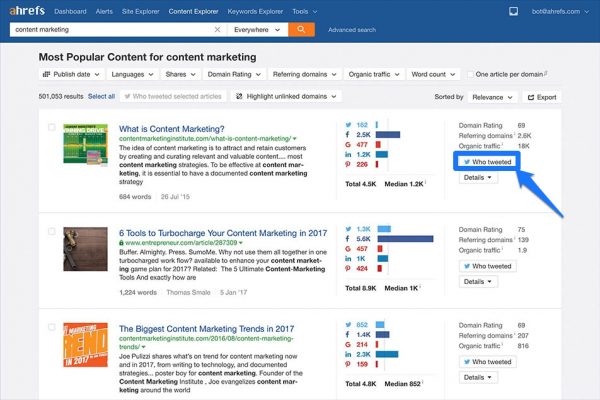Click the Pinterest share icon for the first result
This screenshot has width=600, height=400.
click(x=349, y=166)
